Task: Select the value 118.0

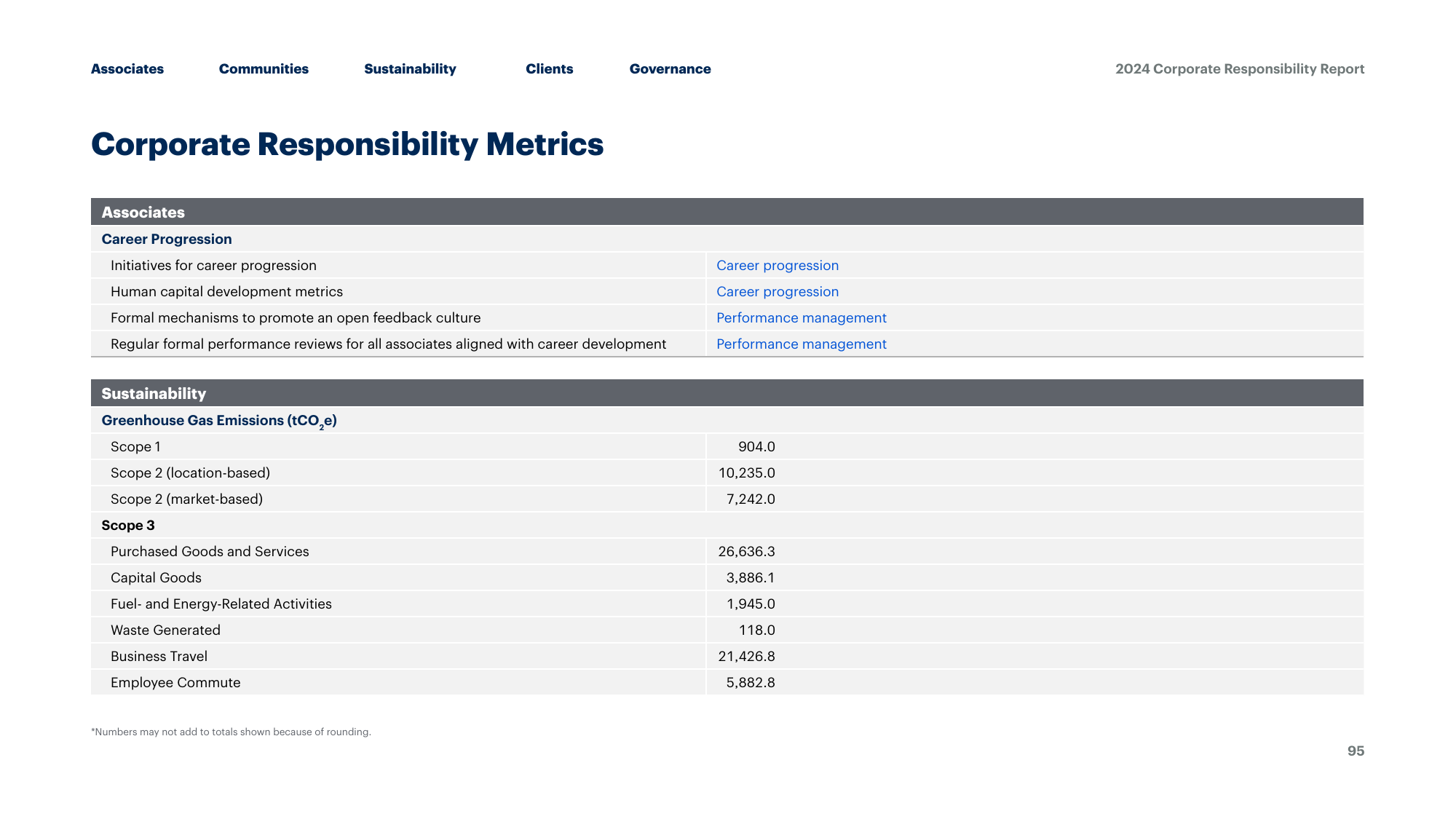Action: pyautogui.click(x=757, y=630)
